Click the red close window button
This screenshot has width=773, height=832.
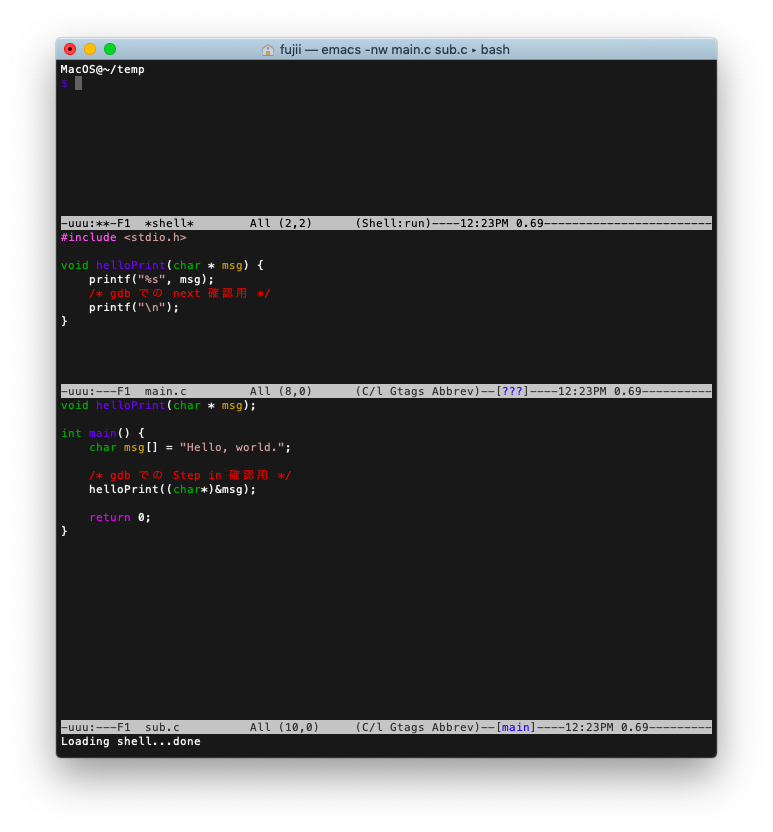70,49
